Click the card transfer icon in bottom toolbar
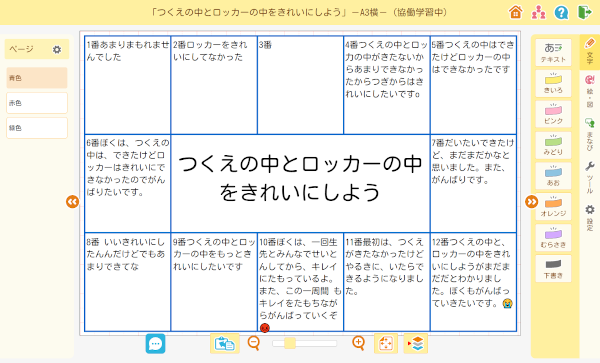600x363 pixels. (x=225, y=343)
